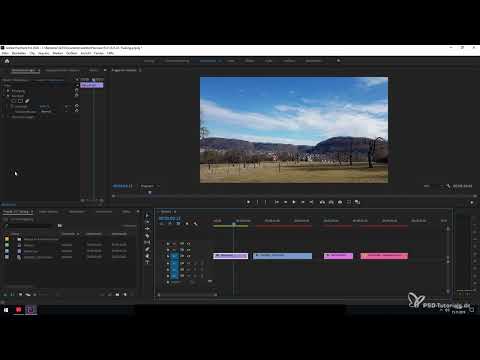The width and height of the screenshot is (480, 360).
Task: Select the blue clip in timeline
Action: pos(283,256)
